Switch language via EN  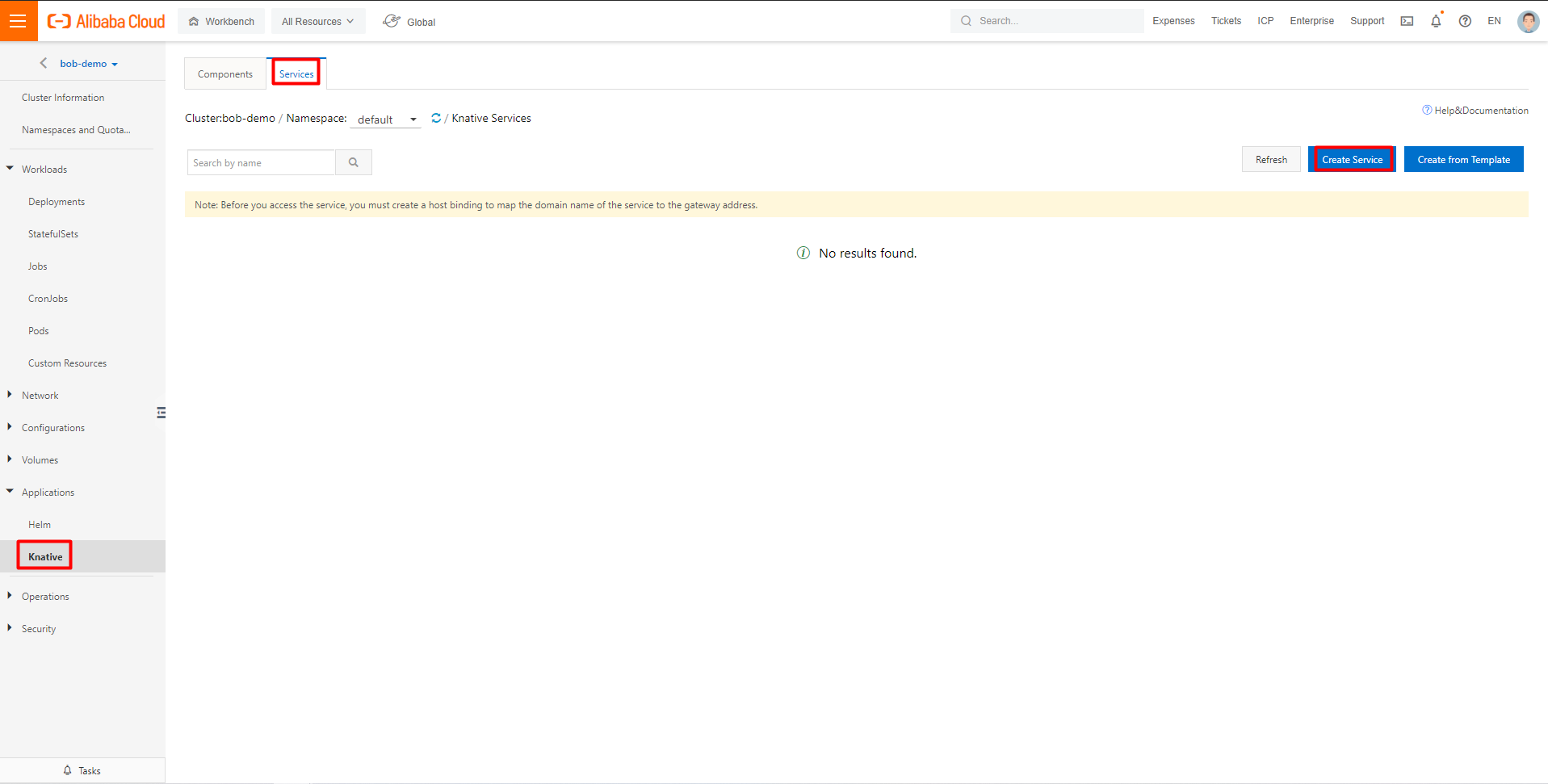(1494, 21)
